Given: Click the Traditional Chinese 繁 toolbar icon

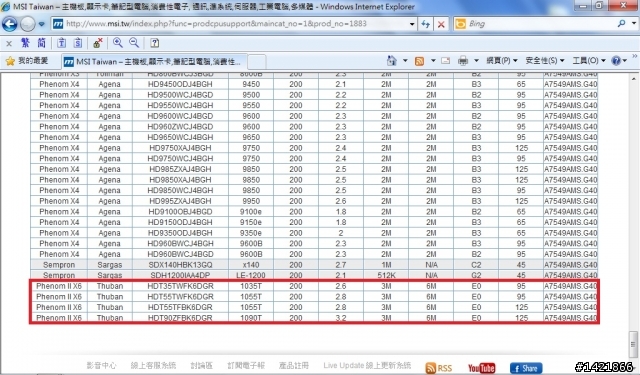Looking at the screenshot, I should 25,42.
